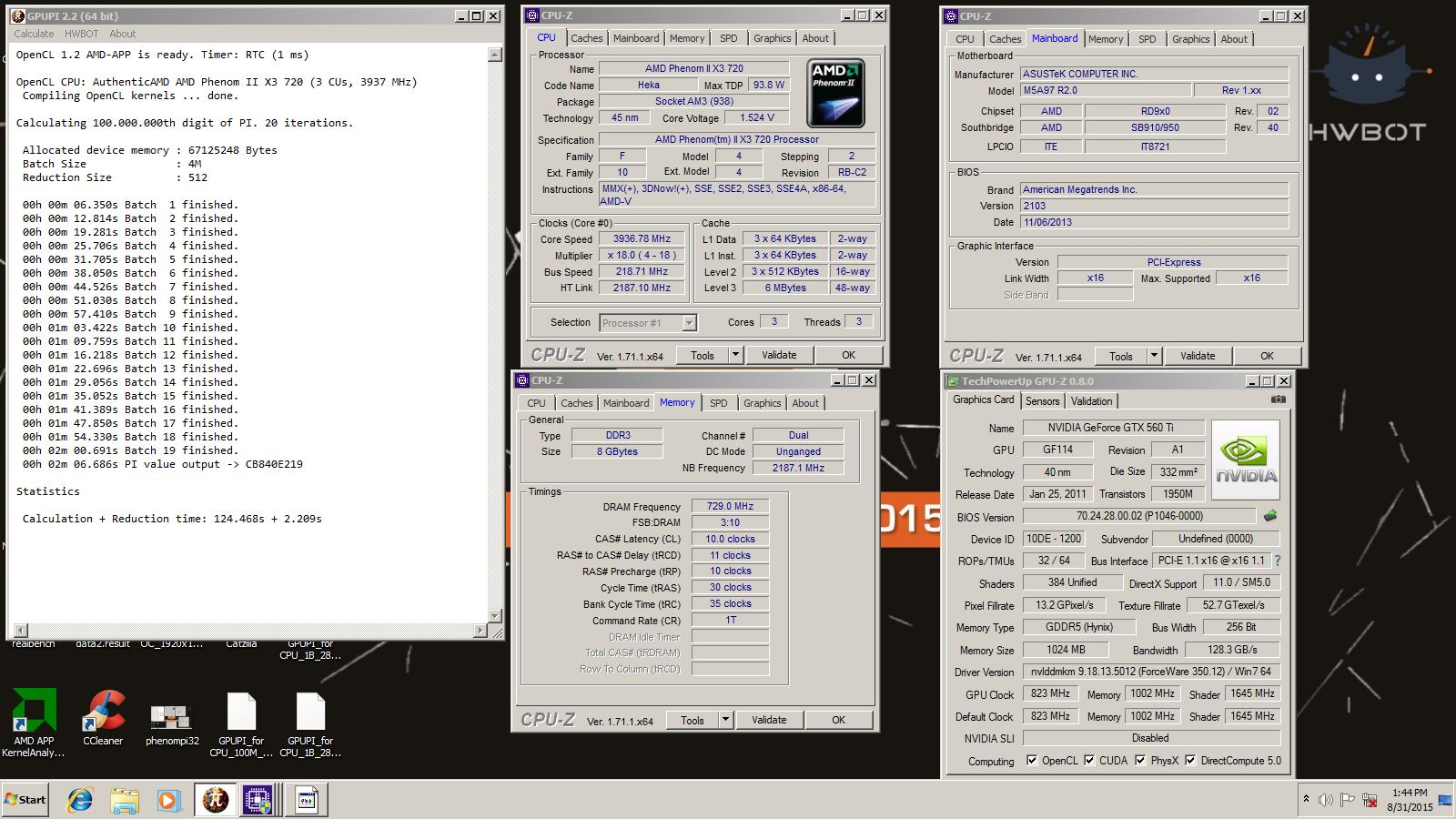Switch to the GPU-Z taskbar icon
The height and width of the screenshot is (819, 1456).
pyautogui.click(x=307, y=800)
